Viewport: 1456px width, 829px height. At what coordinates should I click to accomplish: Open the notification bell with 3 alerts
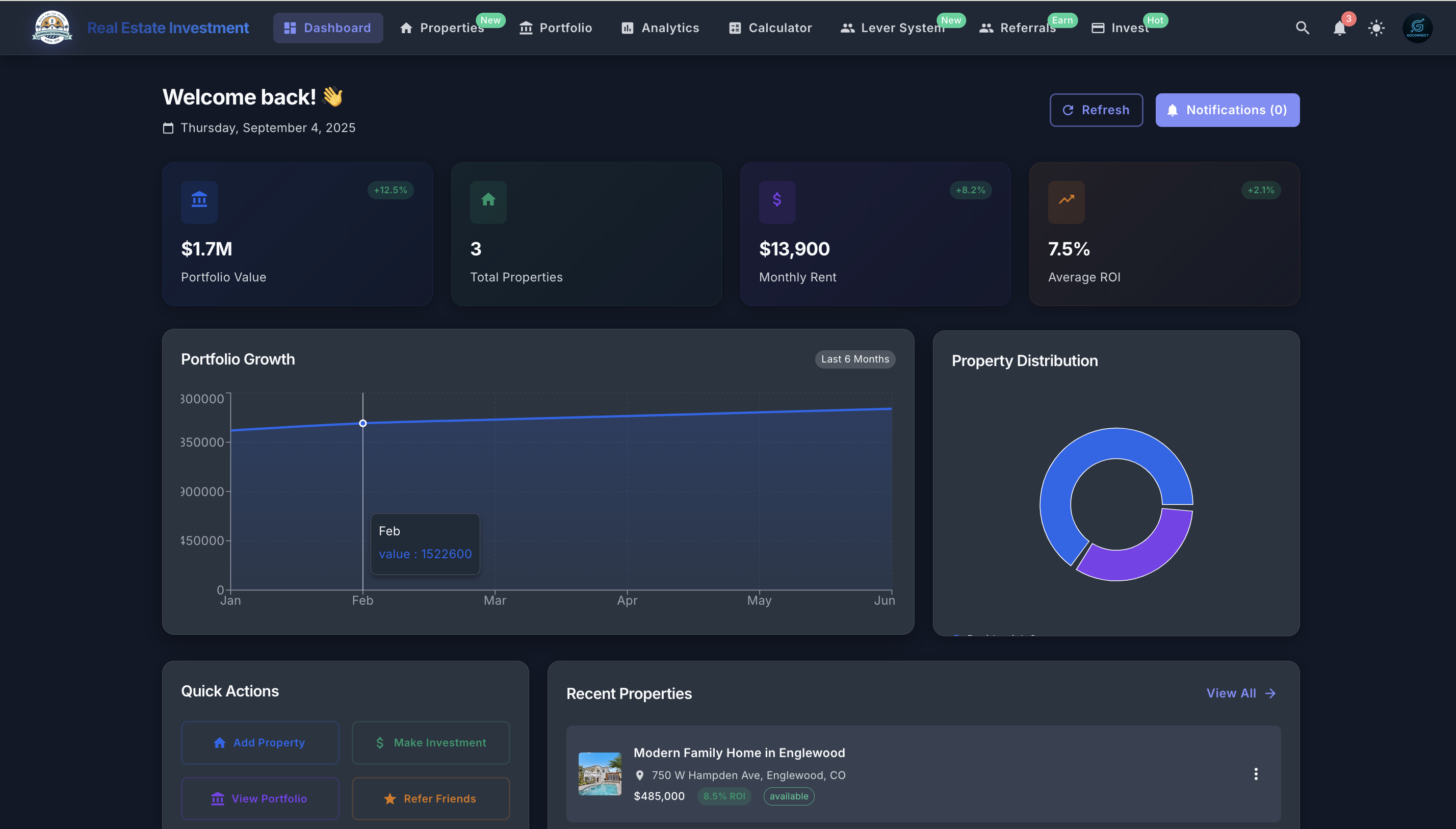(1340, 28)
